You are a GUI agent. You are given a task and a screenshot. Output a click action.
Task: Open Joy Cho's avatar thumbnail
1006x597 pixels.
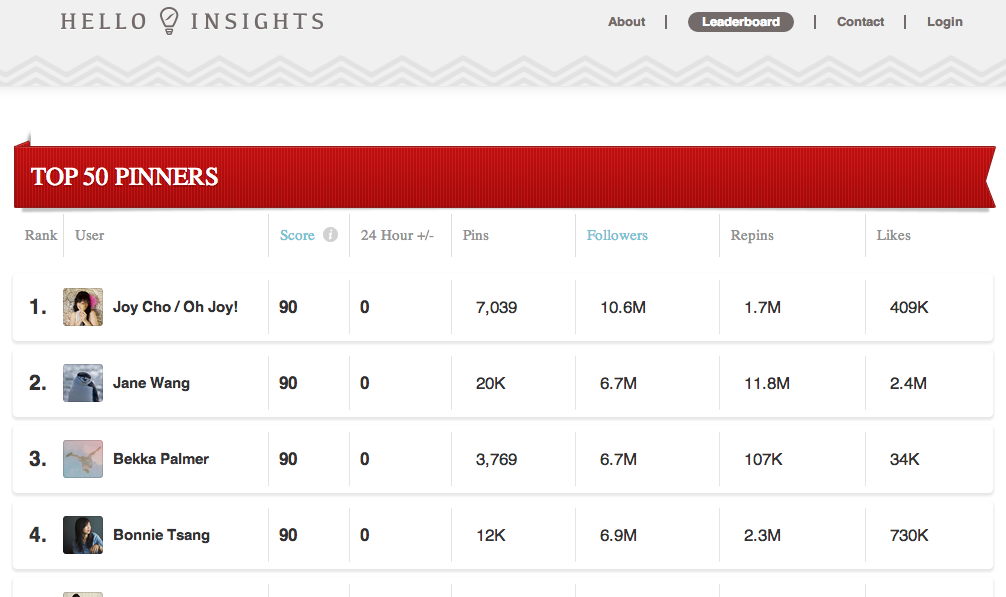(x=83, y=307)
